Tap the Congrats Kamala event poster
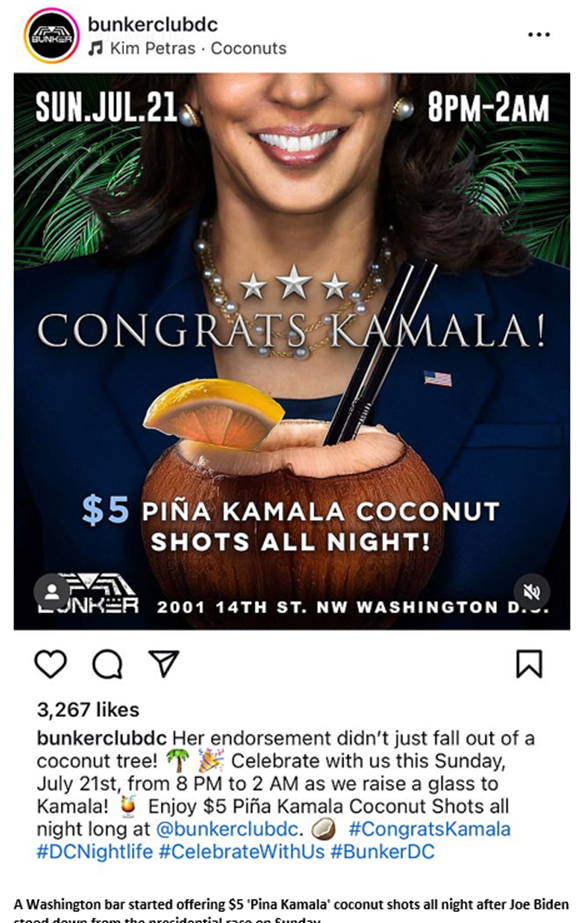Viewport: 584px width, 923px height. (x=292, y=351)
